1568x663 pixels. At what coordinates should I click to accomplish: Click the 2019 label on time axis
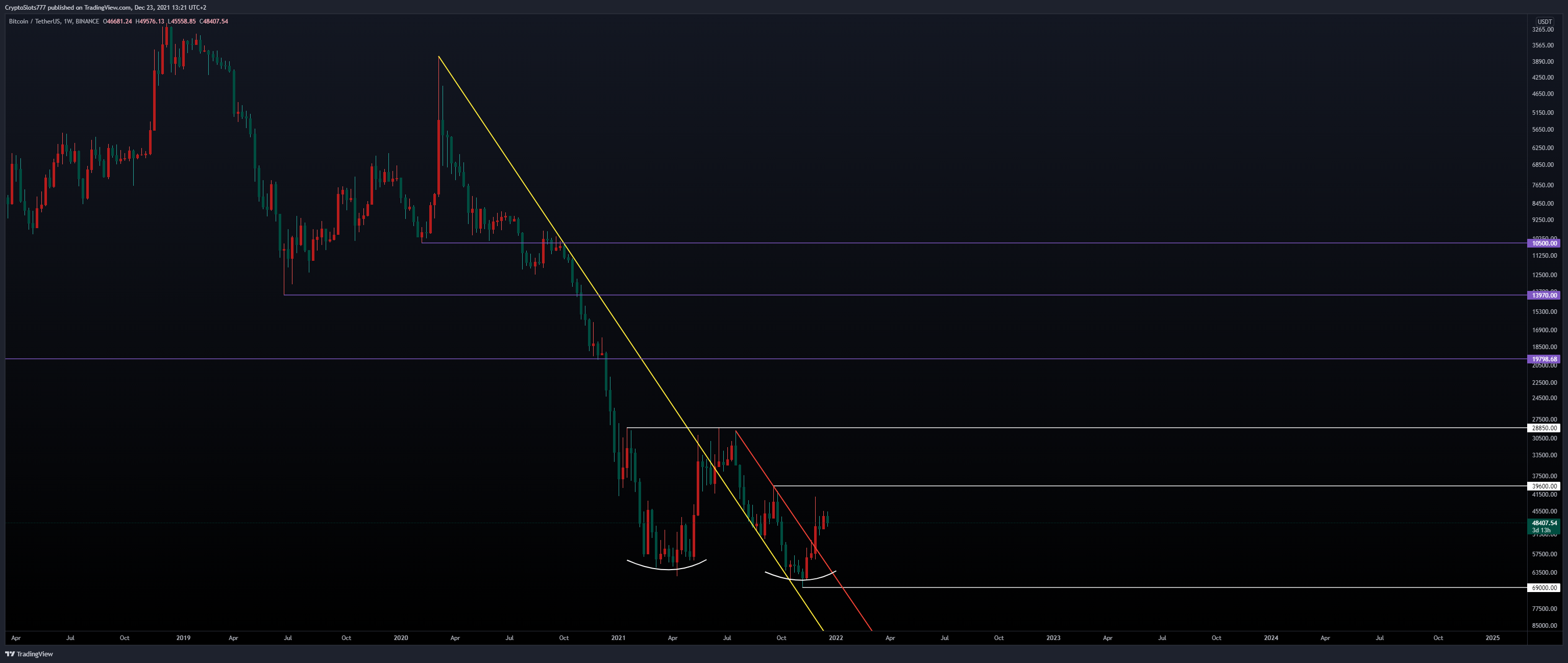coord(183,638)
